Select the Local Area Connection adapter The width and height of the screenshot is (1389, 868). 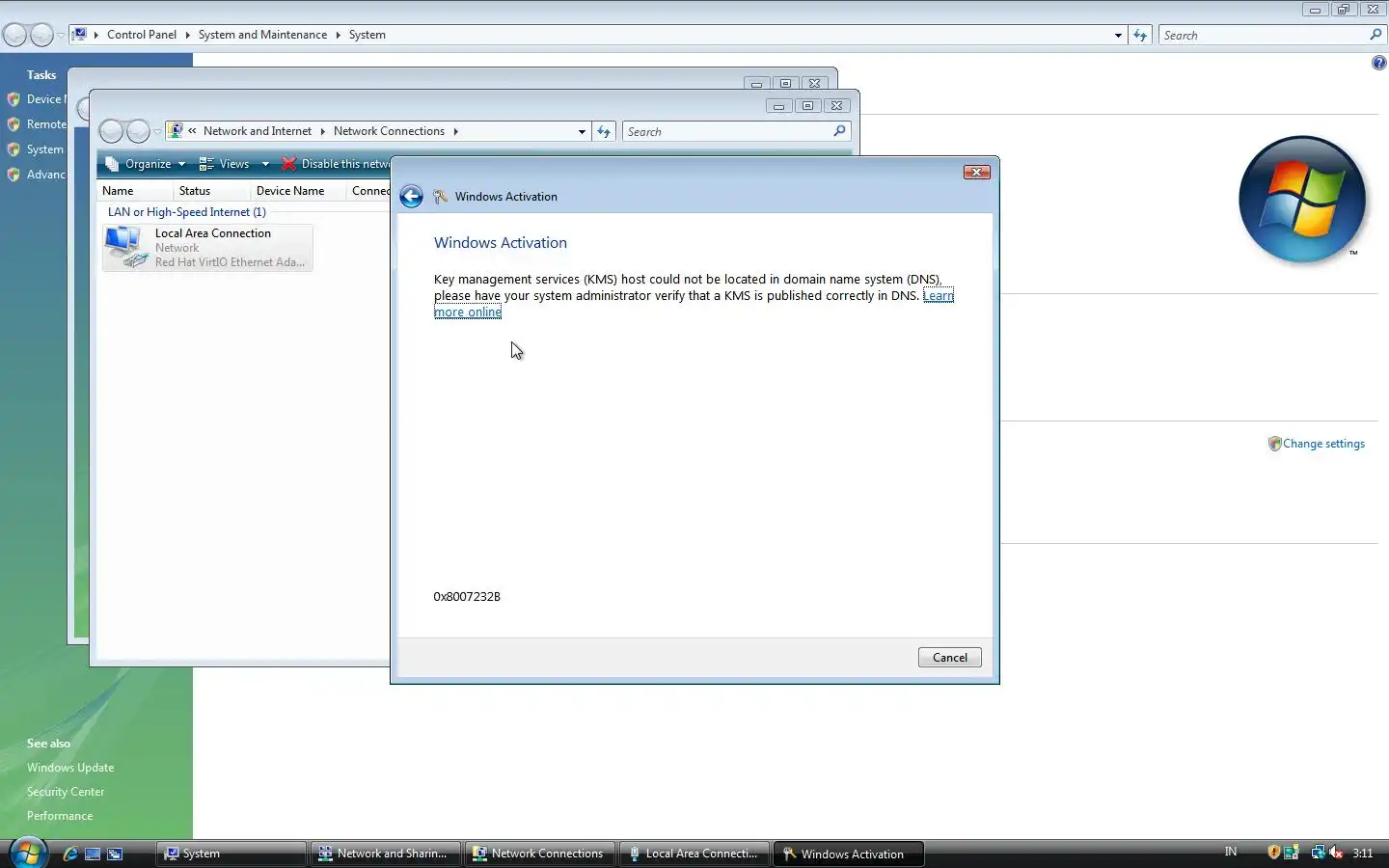click(x=207, y=248)
